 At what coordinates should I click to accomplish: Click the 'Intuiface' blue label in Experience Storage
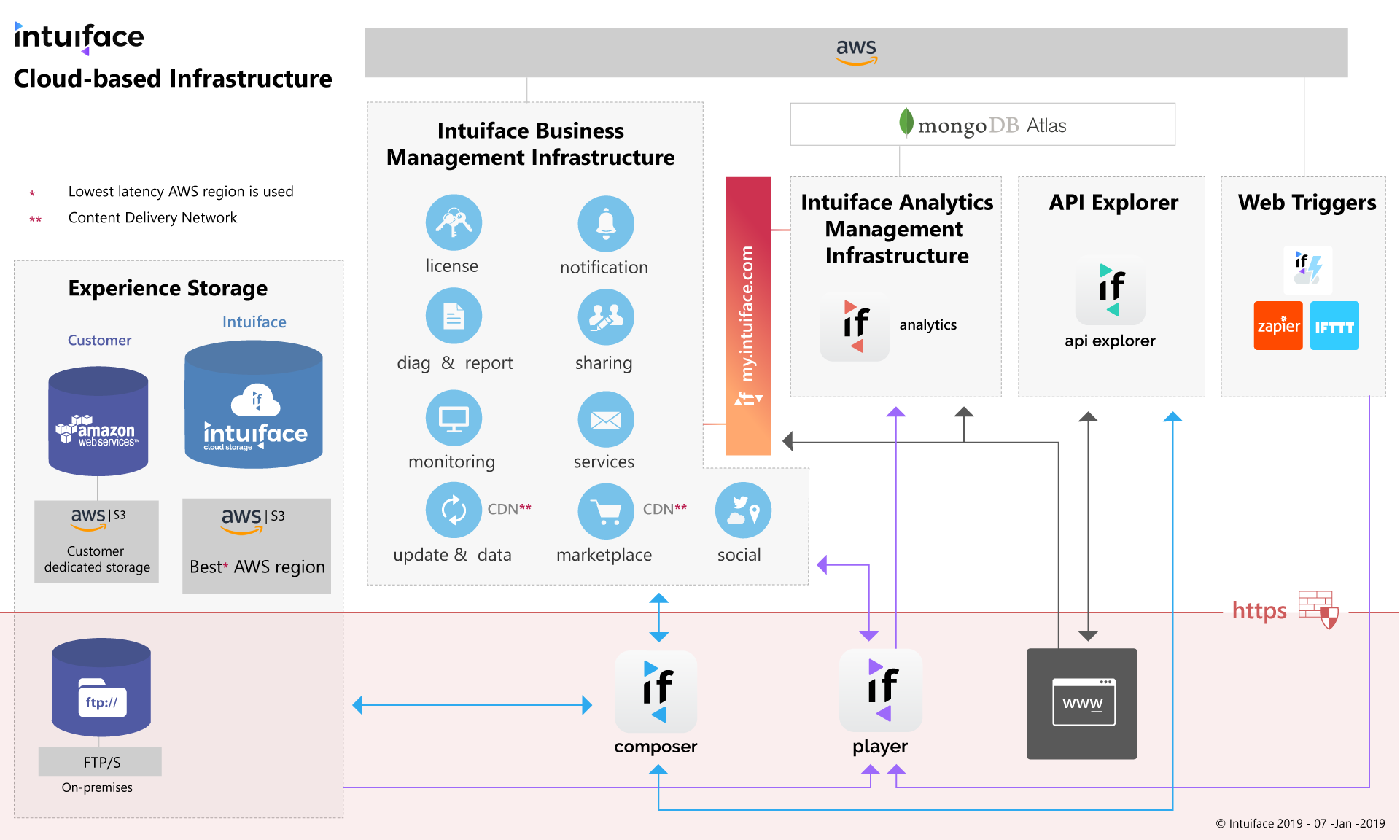click(254, 322)
